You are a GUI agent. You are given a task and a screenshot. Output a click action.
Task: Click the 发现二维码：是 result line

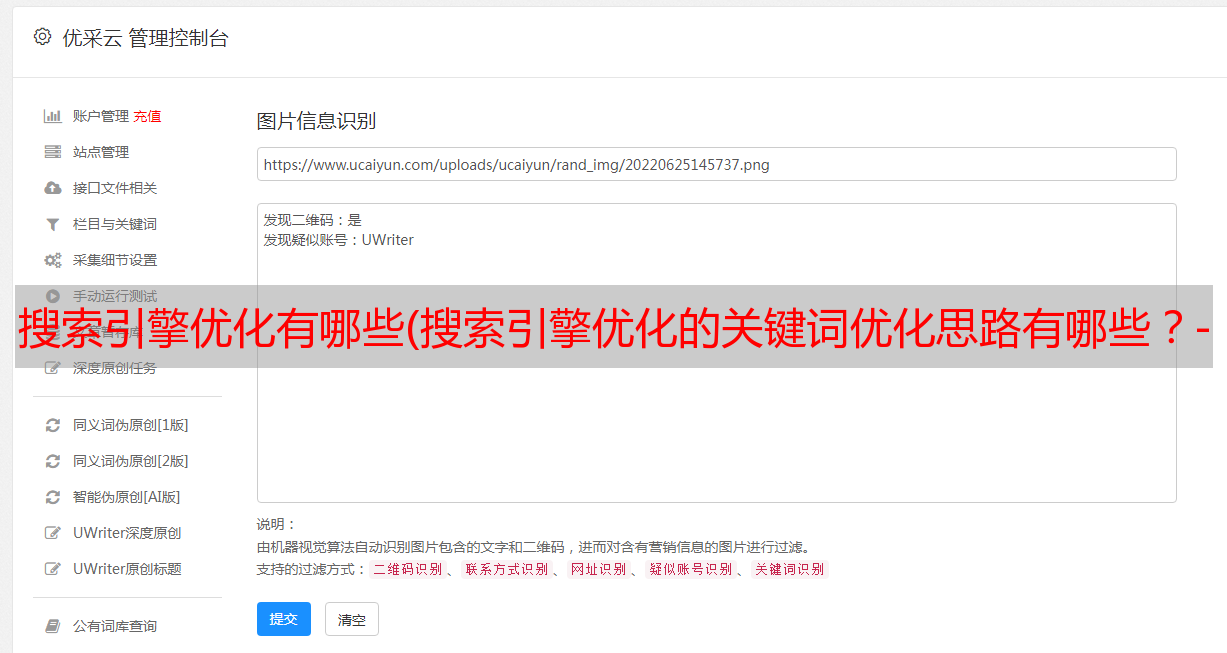[x=312, y=220]
